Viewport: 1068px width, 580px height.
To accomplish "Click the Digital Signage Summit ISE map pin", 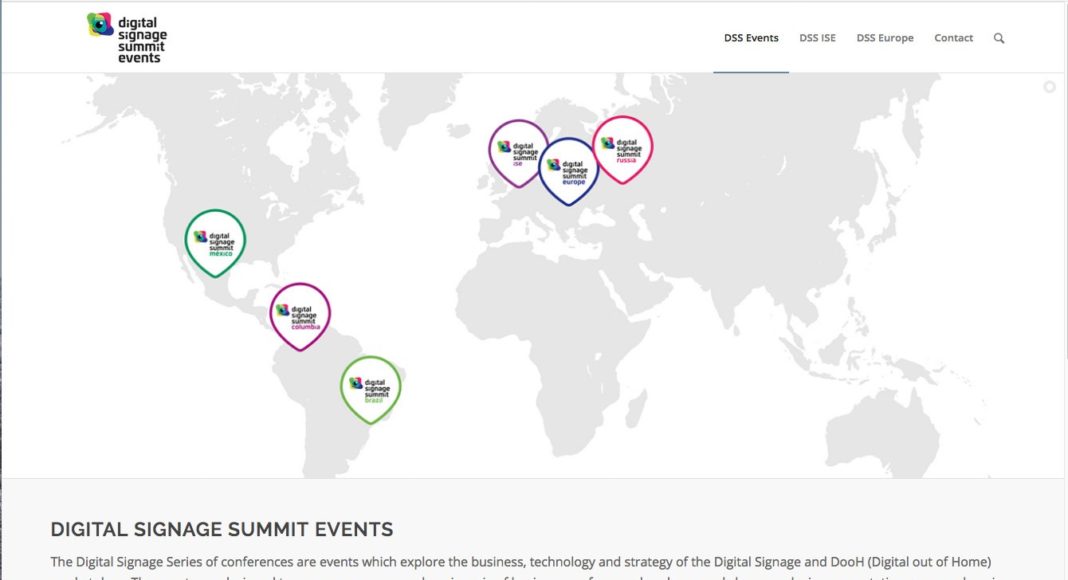I will pos(518,153).
